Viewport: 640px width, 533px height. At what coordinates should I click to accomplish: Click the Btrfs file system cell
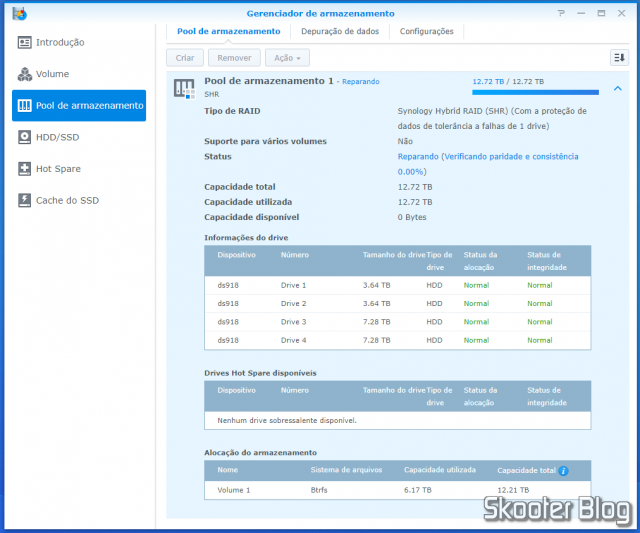[x=319, y=490]
